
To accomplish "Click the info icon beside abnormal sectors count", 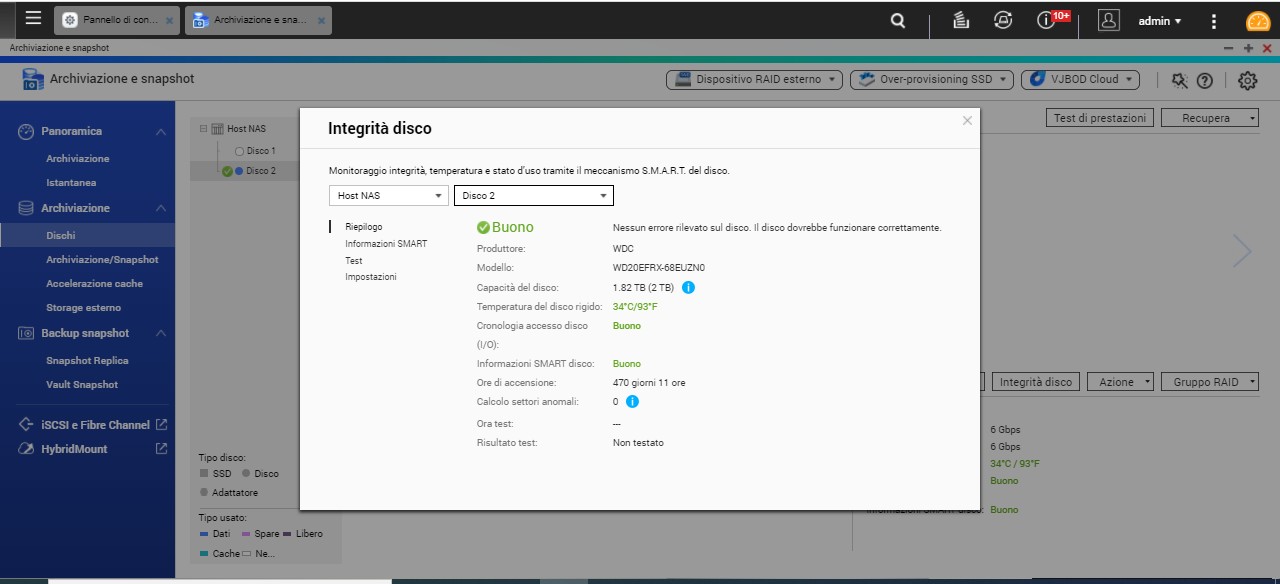I will click(x=632, y=402).
